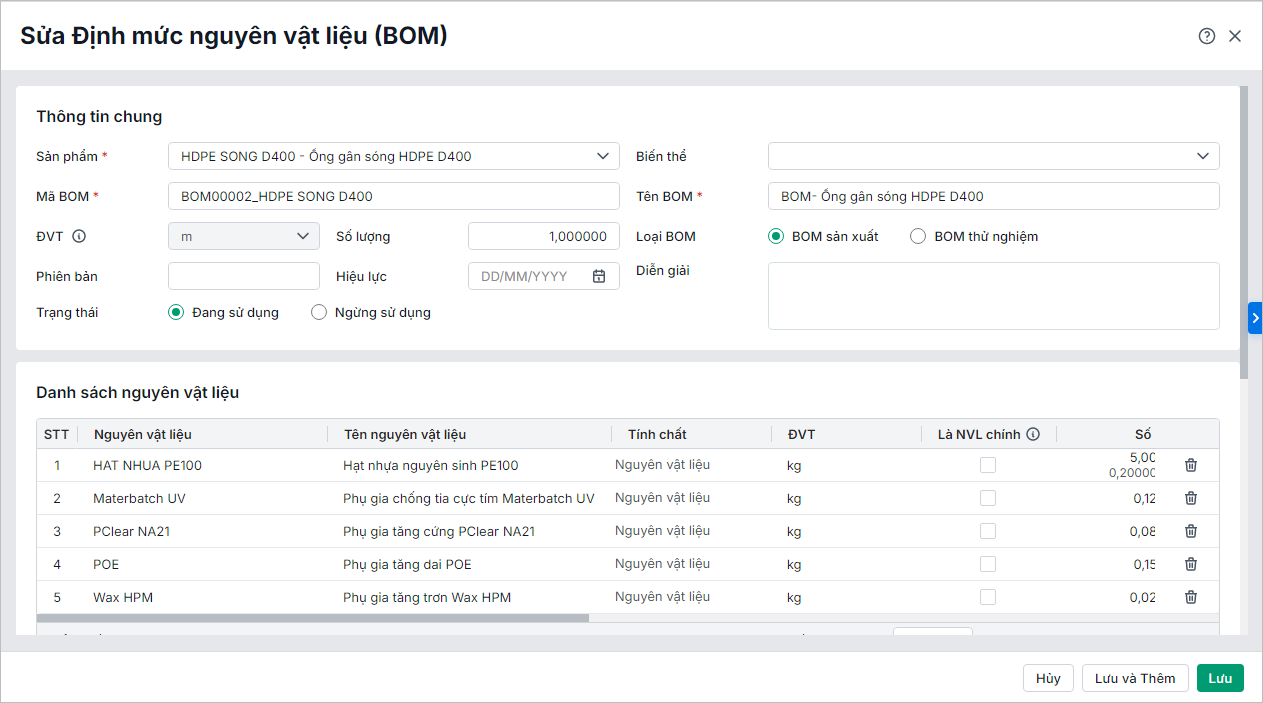Delete the Wax HPM row
The height and width of the screenshot is (703, 1263).
click(1190, 597)
